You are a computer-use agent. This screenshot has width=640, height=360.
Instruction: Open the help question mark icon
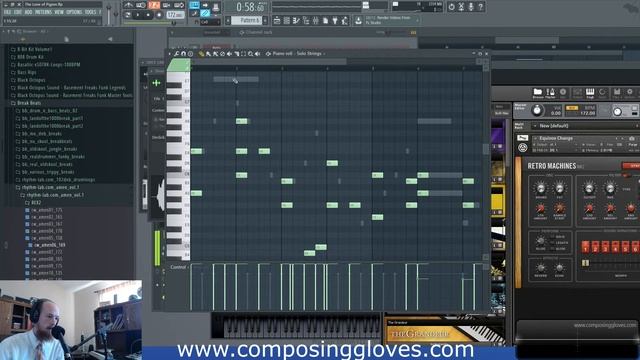click(481, 7)
